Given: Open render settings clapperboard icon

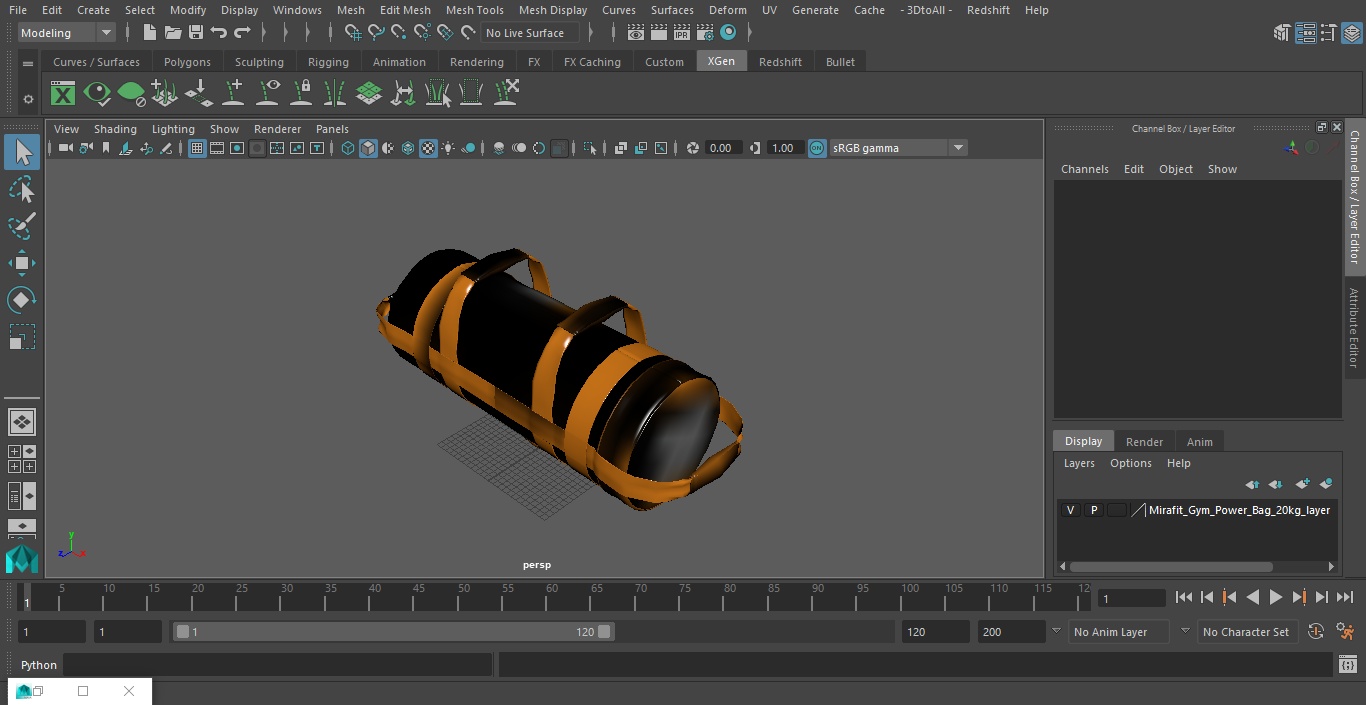Looking at the screenshot, I should pos(705,33).
